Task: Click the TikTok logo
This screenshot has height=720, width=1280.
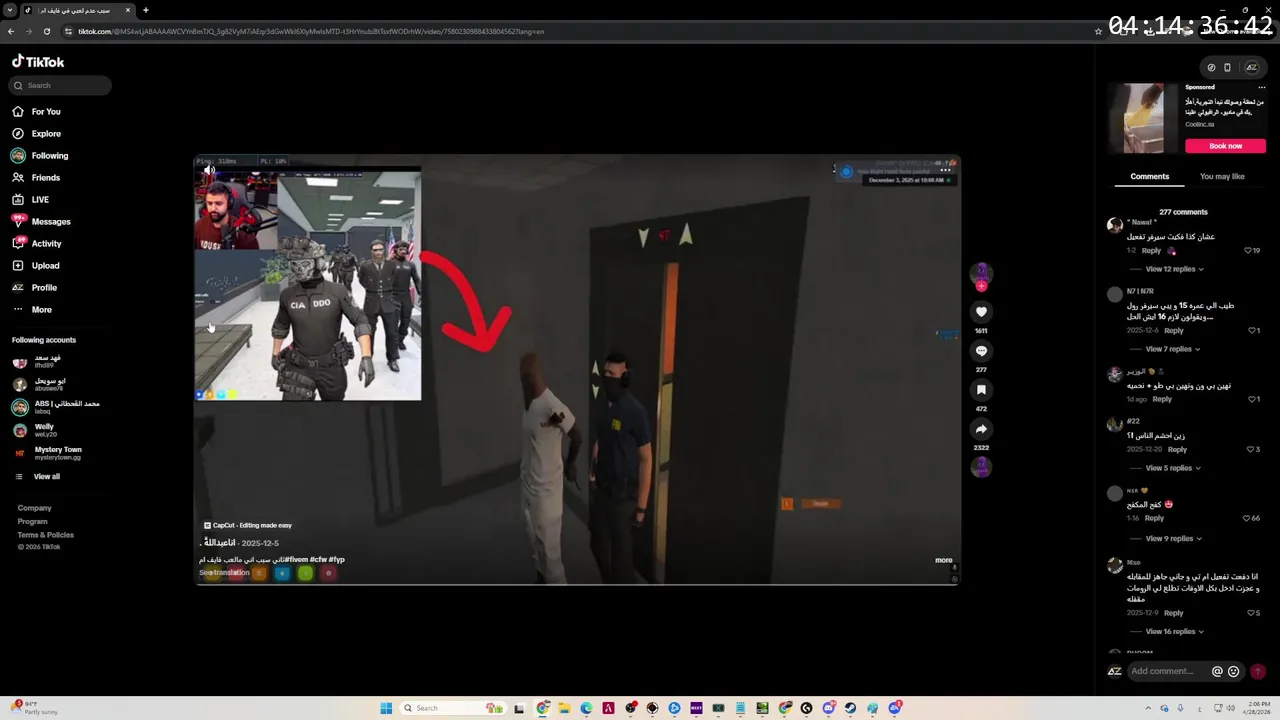Action: click(38, 62)
